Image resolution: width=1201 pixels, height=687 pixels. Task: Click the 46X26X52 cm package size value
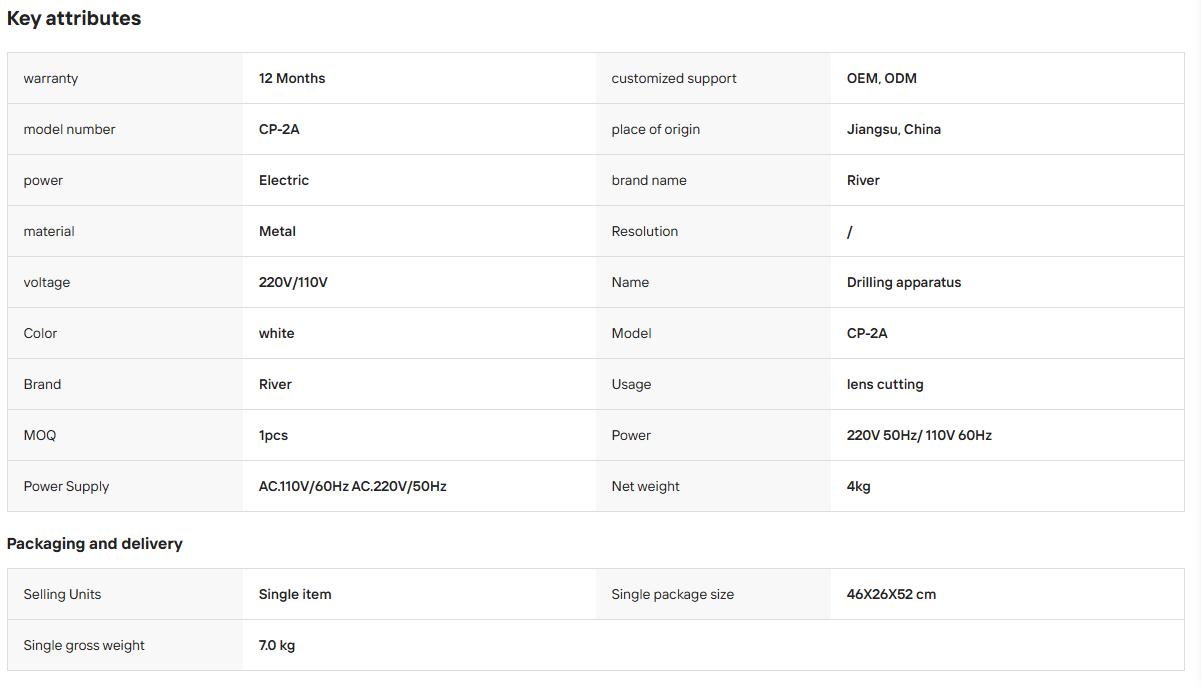[x=892, y=594]
